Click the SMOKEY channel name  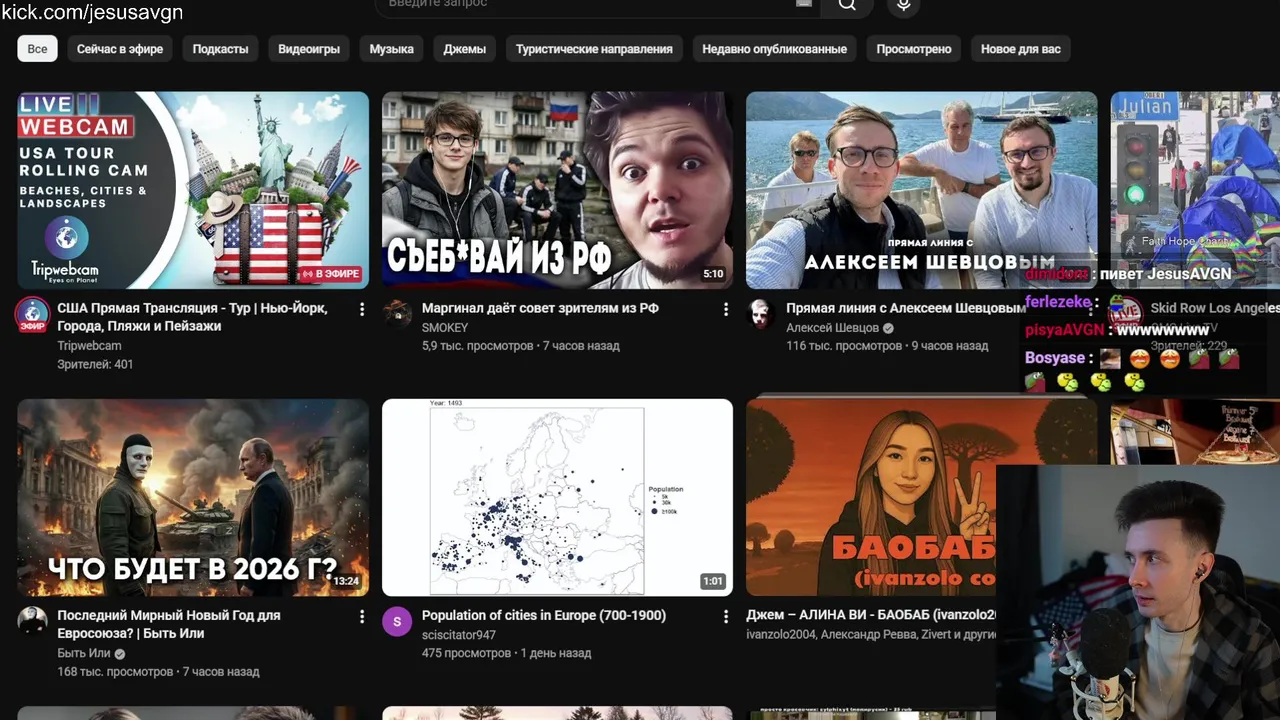coord(445,328)
